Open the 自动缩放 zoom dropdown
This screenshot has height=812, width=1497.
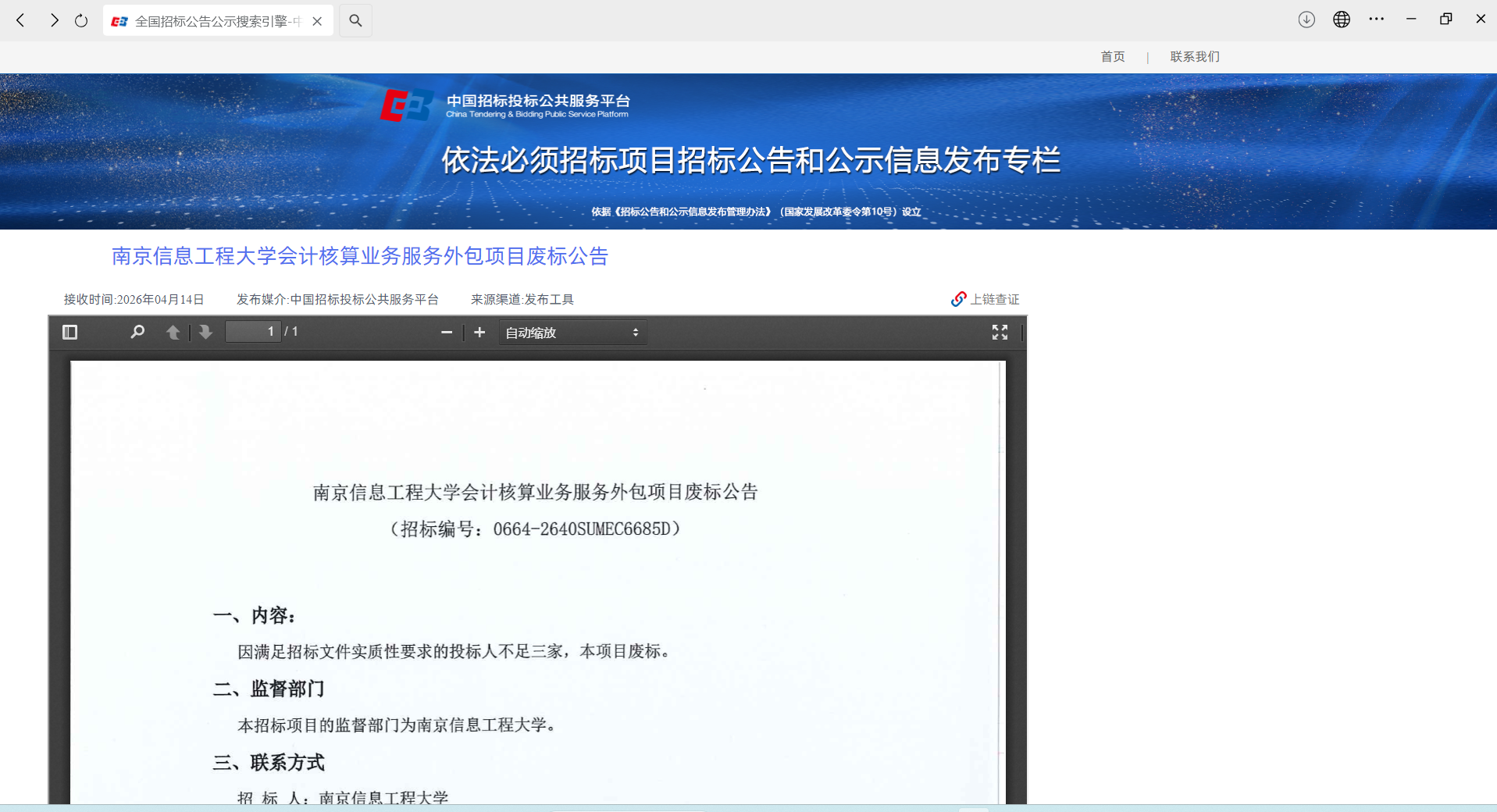click(x=572, y=333)
